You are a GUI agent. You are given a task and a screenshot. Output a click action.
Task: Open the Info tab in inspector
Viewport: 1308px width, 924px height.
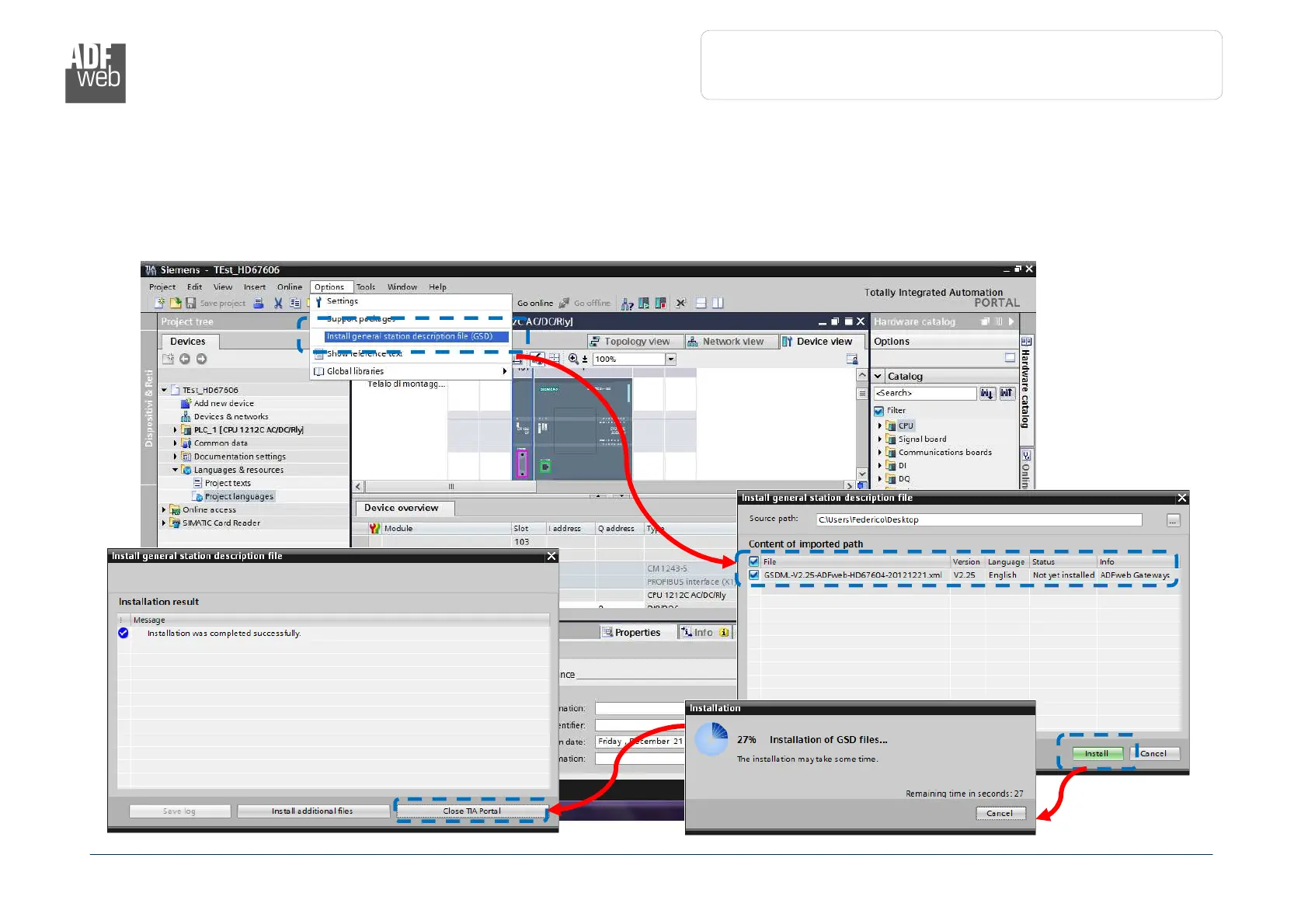click(x=705, y=632)
